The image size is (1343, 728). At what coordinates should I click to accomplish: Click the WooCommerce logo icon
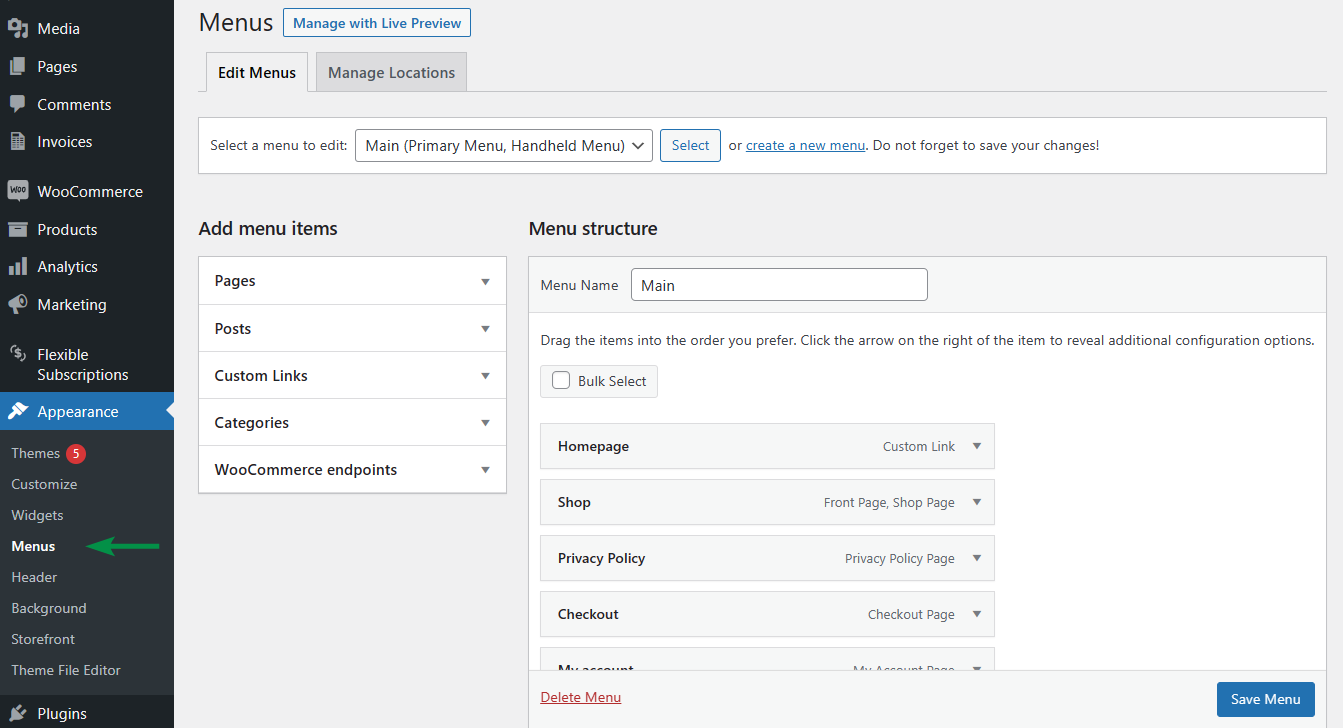coord(18,191)
